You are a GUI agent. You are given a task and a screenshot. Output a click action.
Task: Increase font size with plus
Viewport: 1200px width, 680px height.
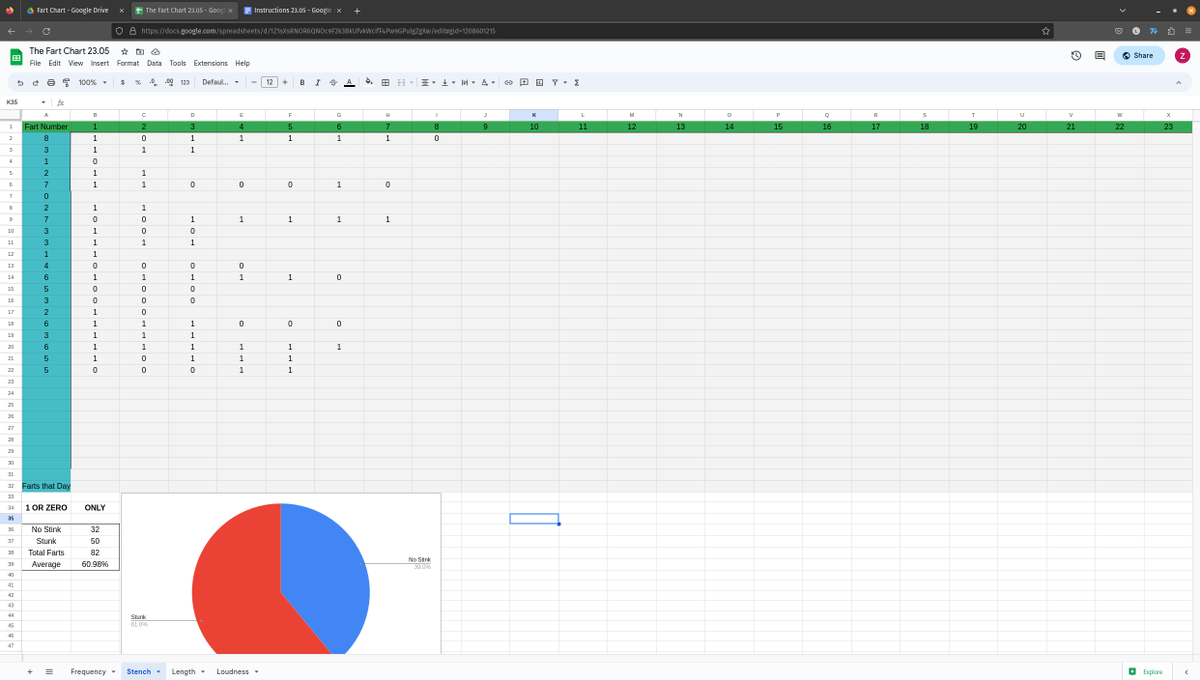pyautogui.click(x=285, y=82)
